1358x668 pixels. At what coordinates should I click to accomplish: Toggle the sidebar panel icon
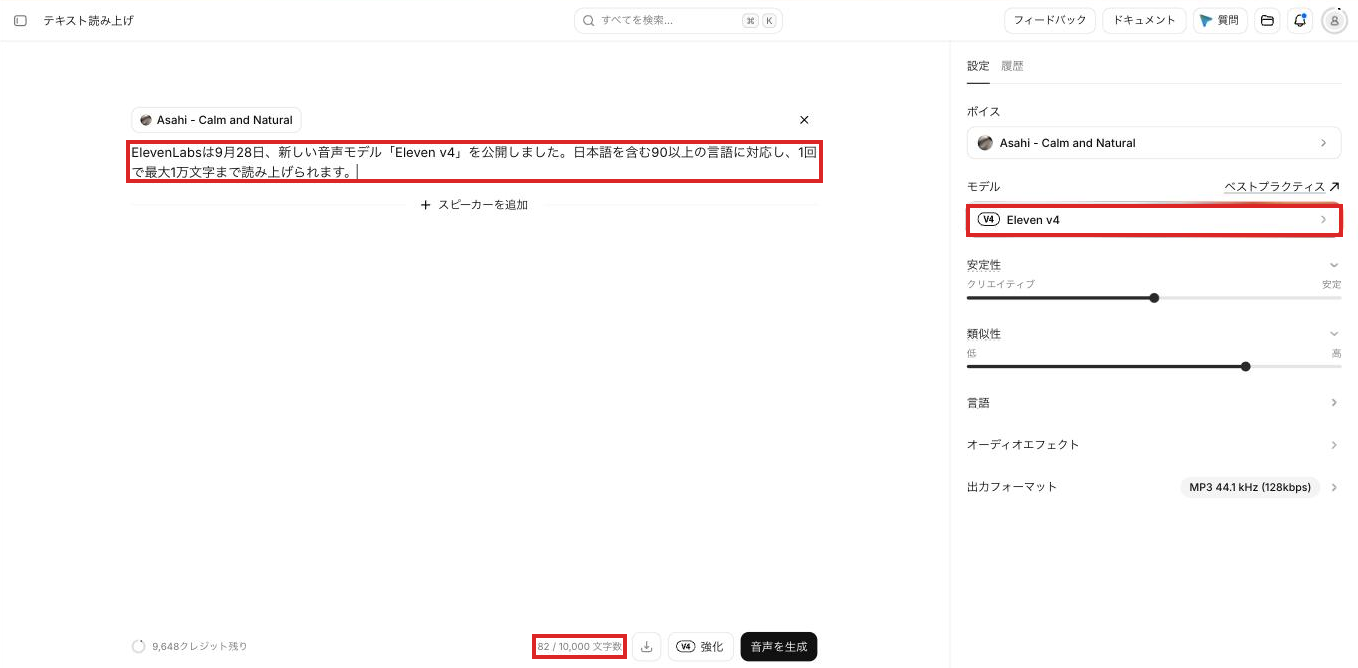click(20, 20)
